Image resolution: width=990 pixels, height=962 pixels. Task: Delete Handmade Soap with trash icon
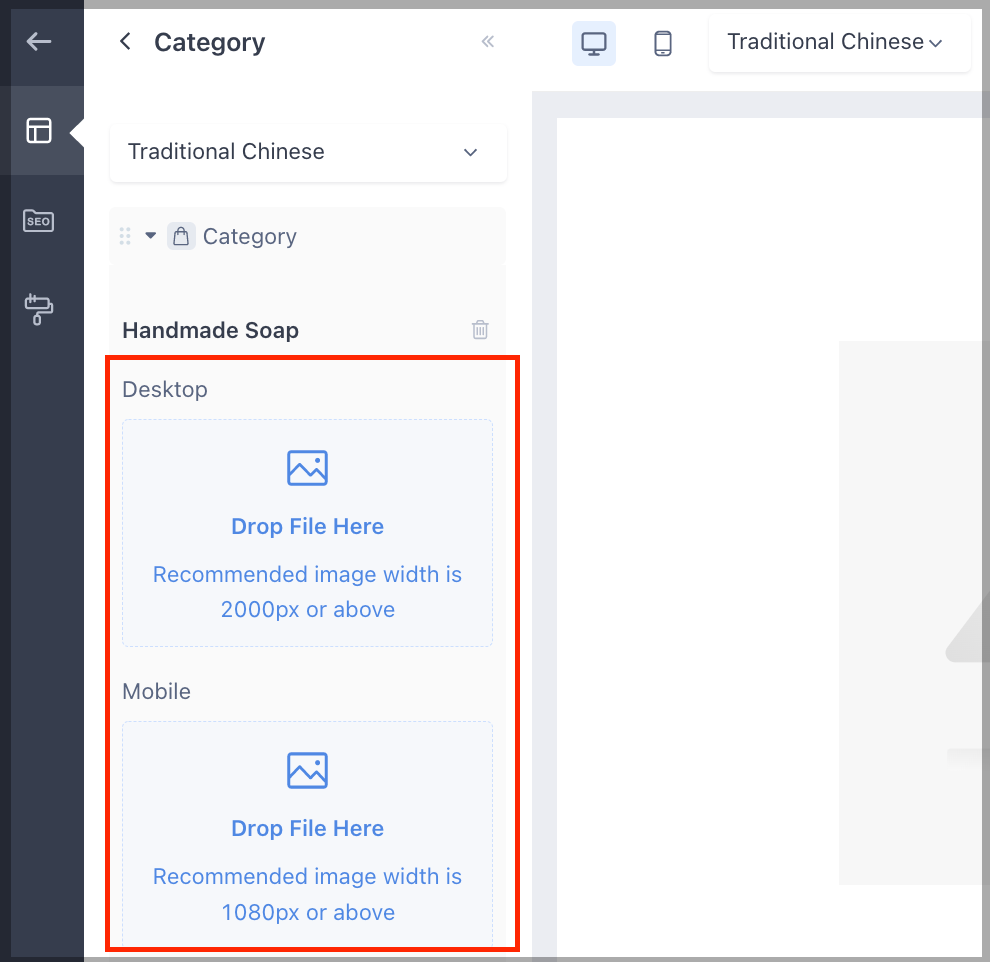pyautogui.click(x=480, y=330)
